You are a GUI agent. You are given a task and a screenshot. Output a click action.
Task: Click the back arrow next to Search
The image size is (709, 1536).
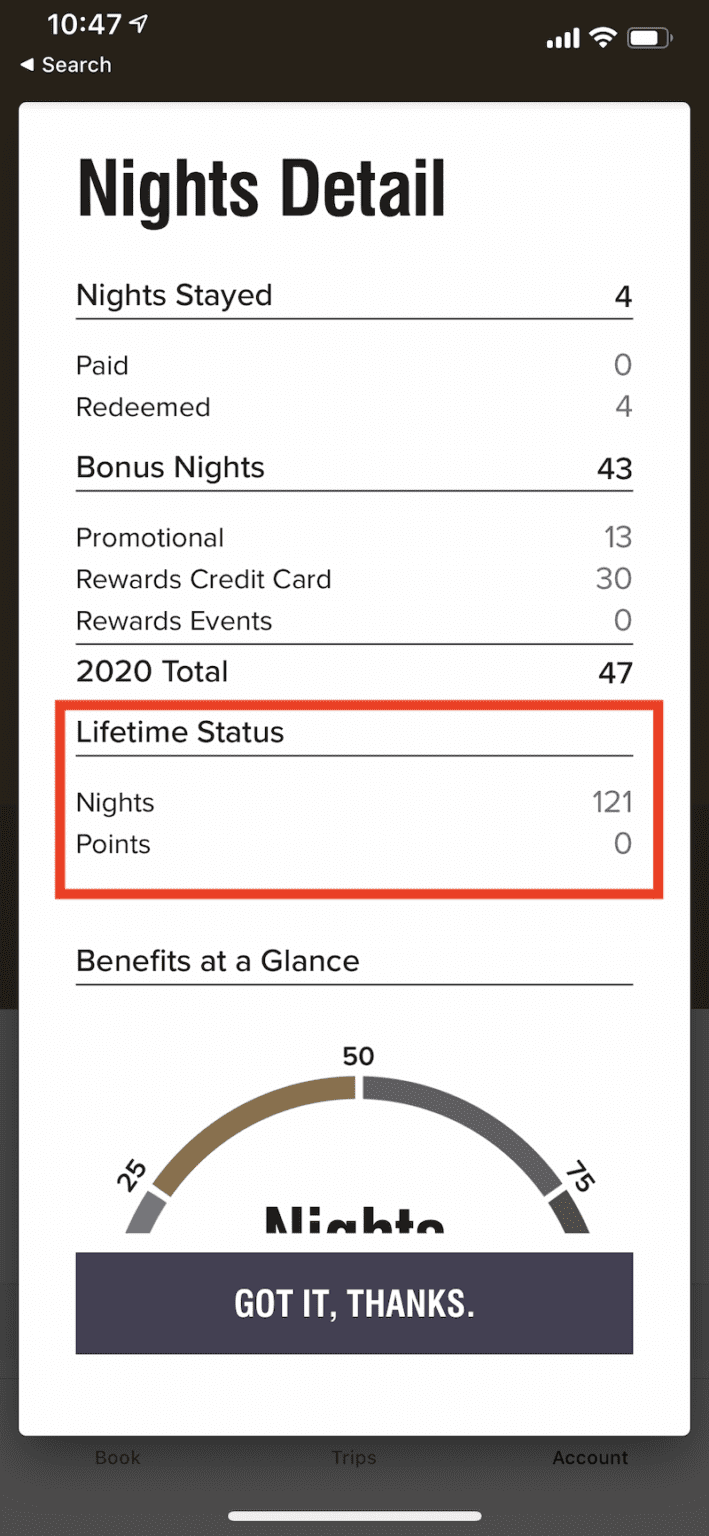[26, 65]
